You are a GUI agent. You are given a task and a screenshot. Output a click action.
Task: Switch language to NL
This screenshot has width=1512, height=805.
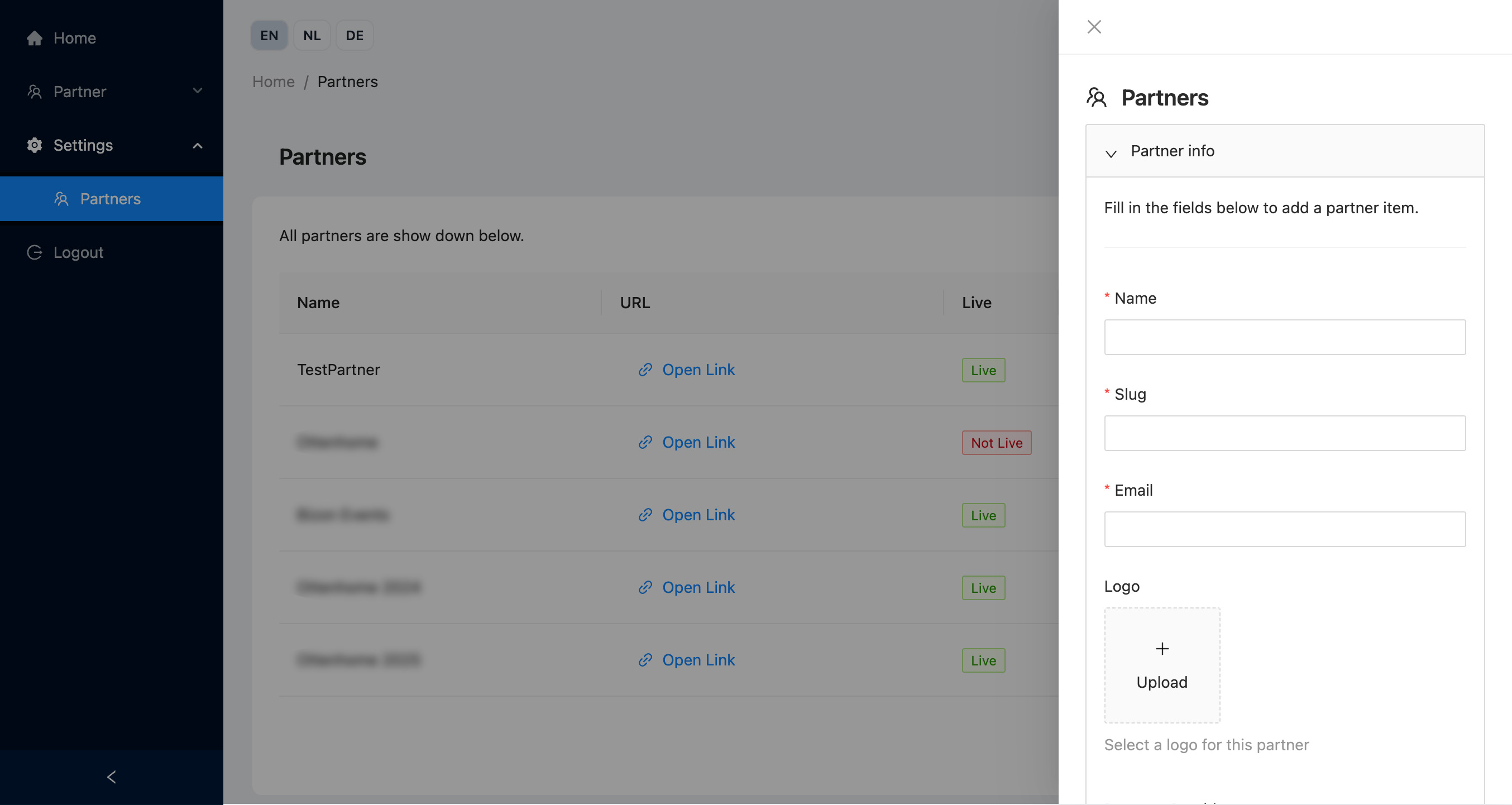[x=312, y=36]
